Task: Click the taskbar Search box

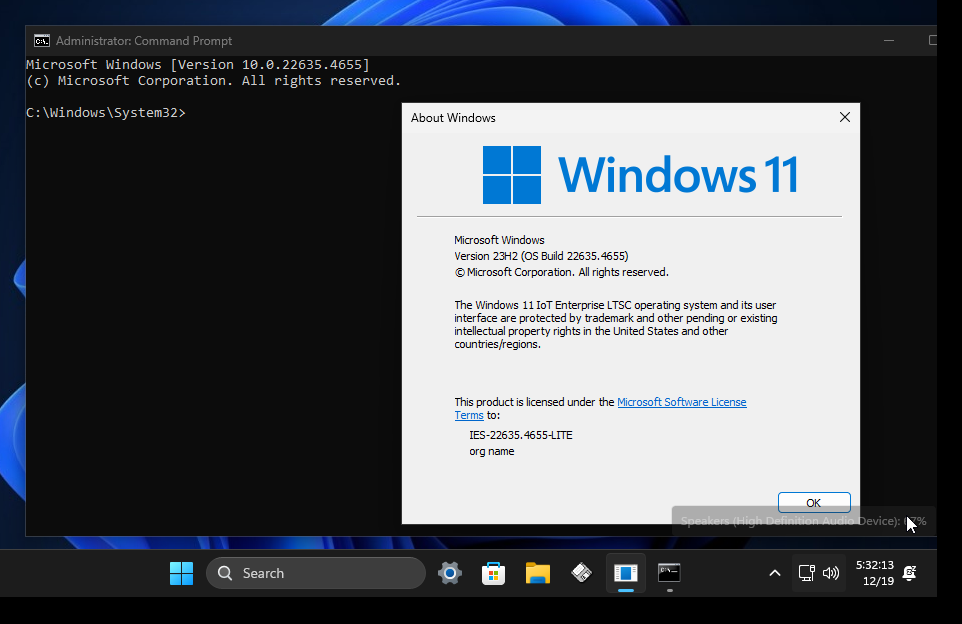Action: click(x=316, y=573)
